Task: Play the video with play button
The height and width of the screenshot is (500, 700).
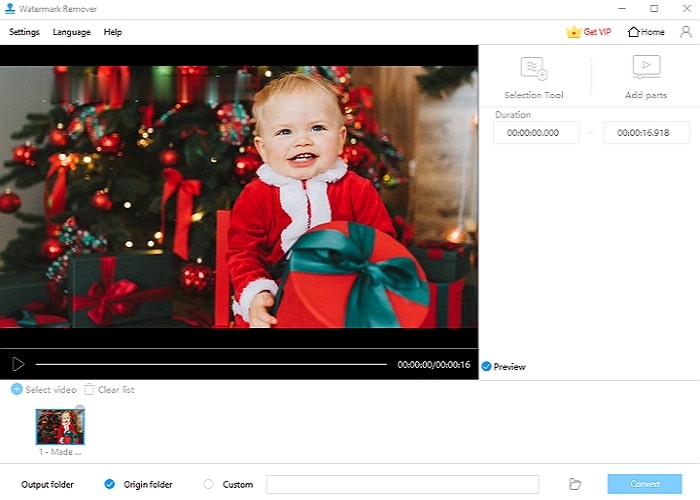Action: tap(18, 364)
